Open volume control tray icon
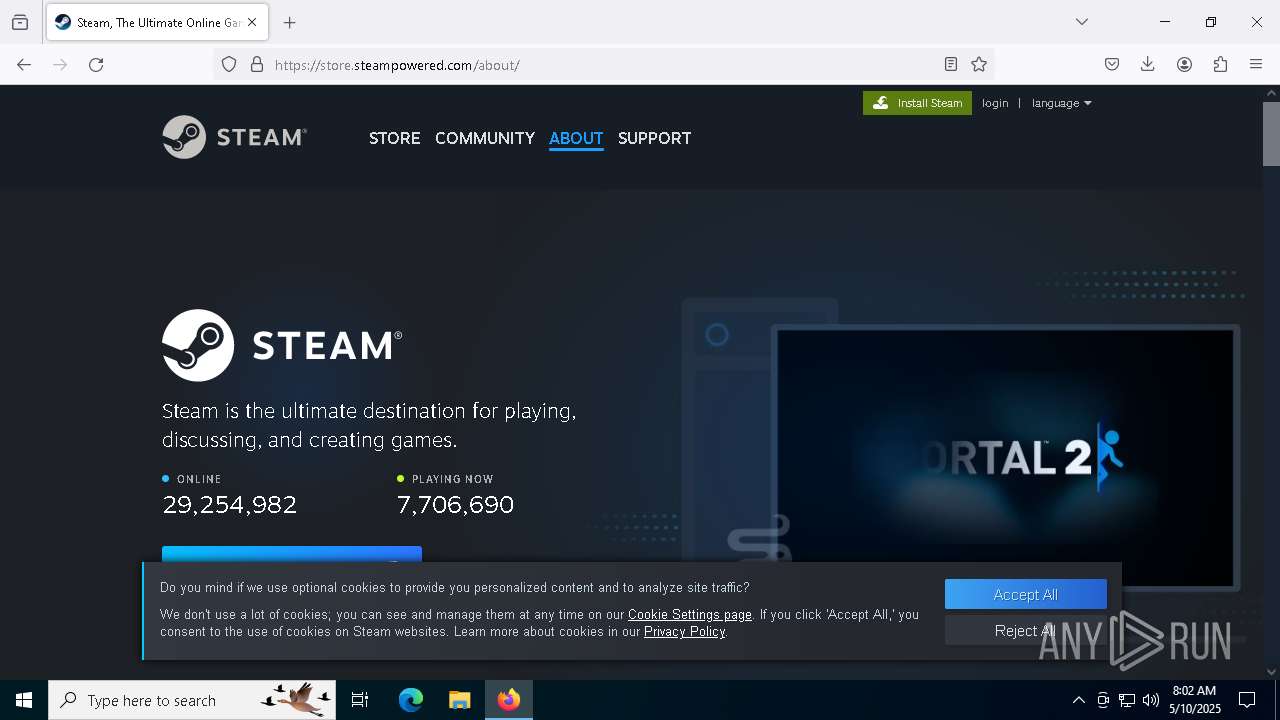 pyautogui.click(x=1151, y=700)
